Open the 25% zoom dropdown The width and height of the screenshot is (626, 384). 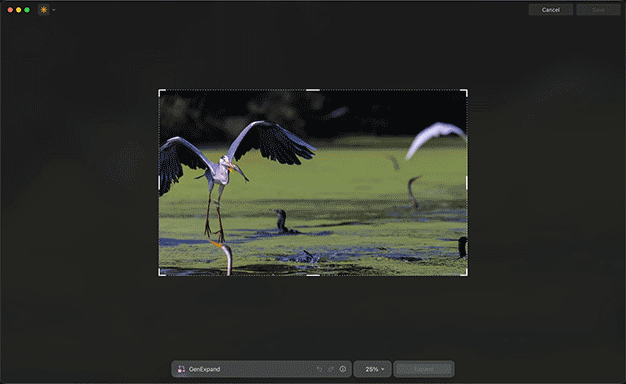(x=372, y=369)
